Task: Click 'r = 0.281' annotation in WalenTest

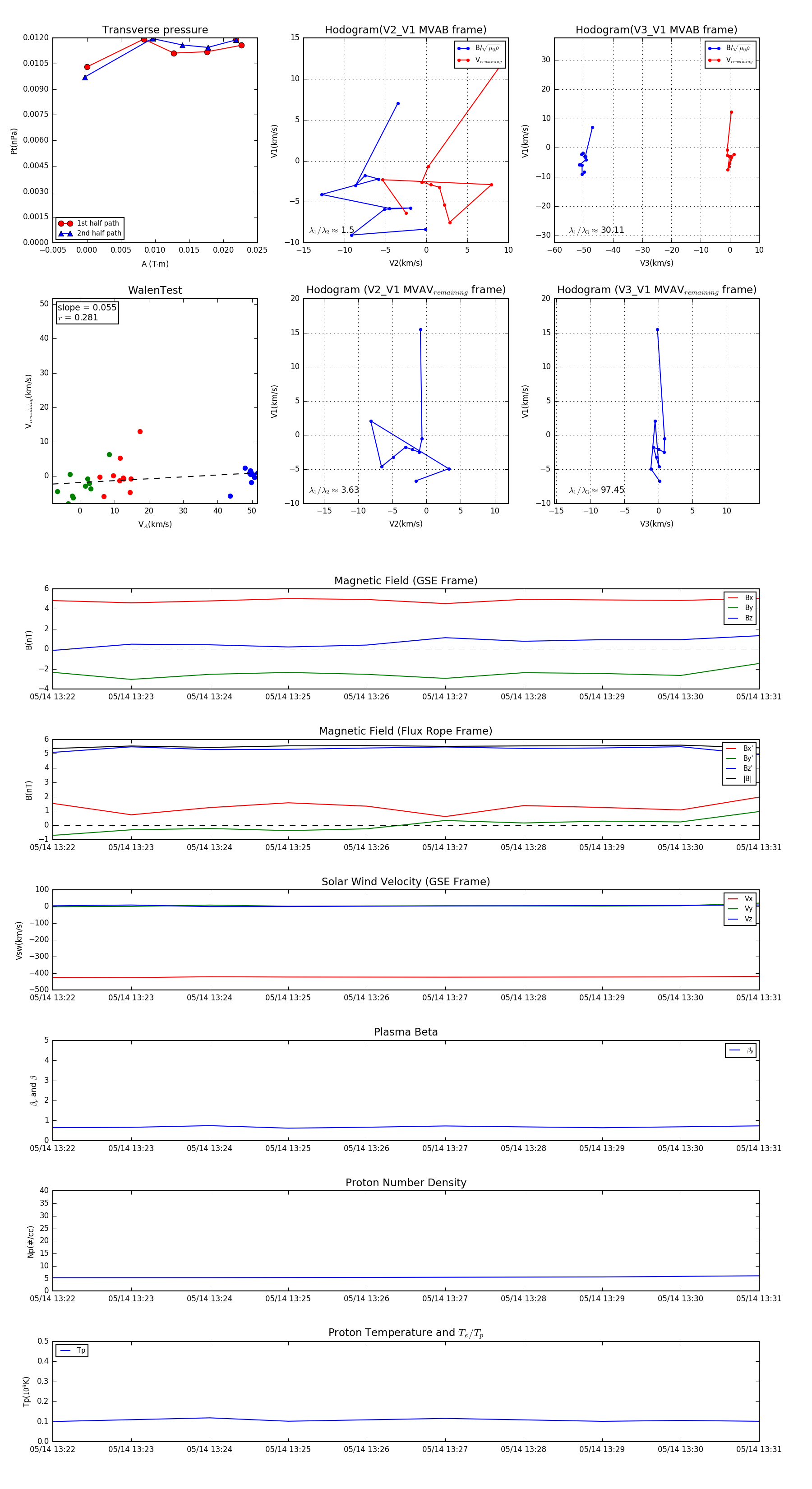Action: point(78,317)
